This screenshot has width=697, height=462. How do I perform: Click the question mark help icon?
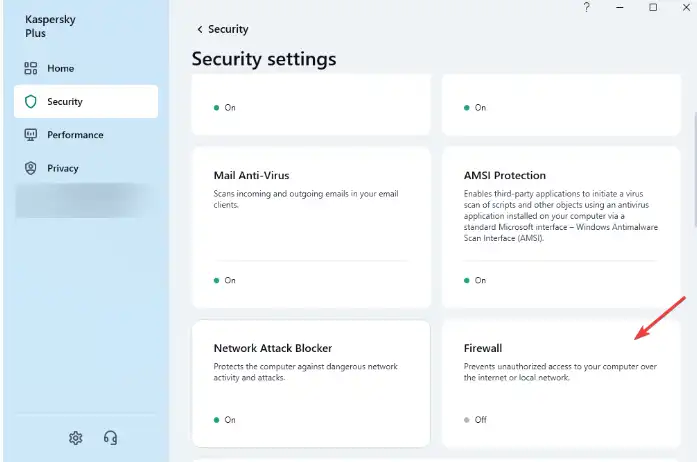587,7
